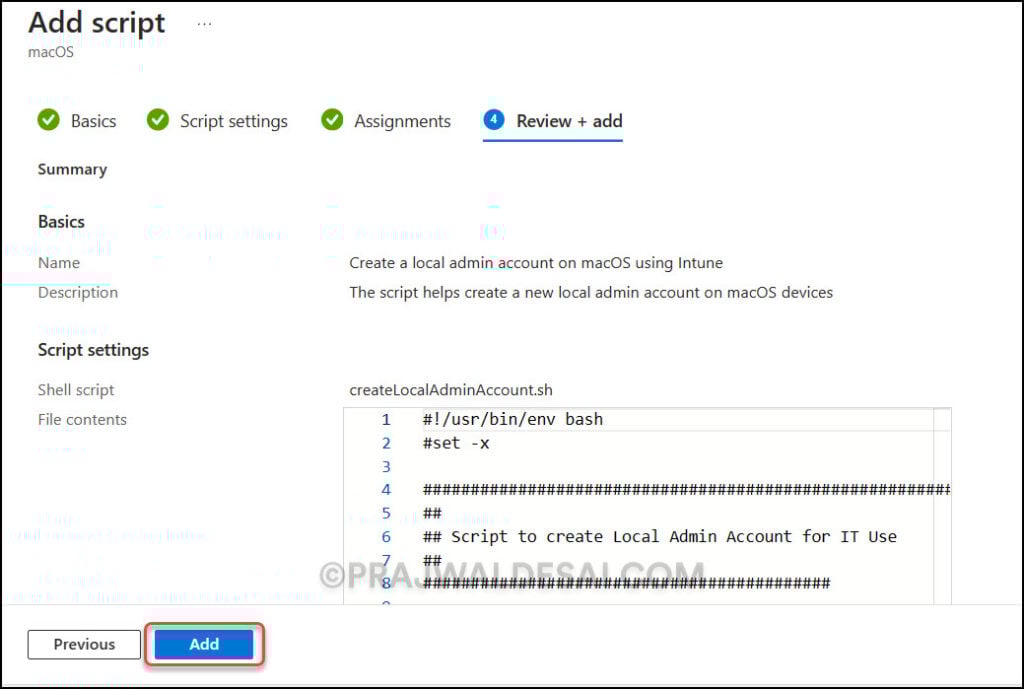This screenshot has height=689, width=1024.
Task: Click the 'Add script' page title
Action: coord(97,23)
